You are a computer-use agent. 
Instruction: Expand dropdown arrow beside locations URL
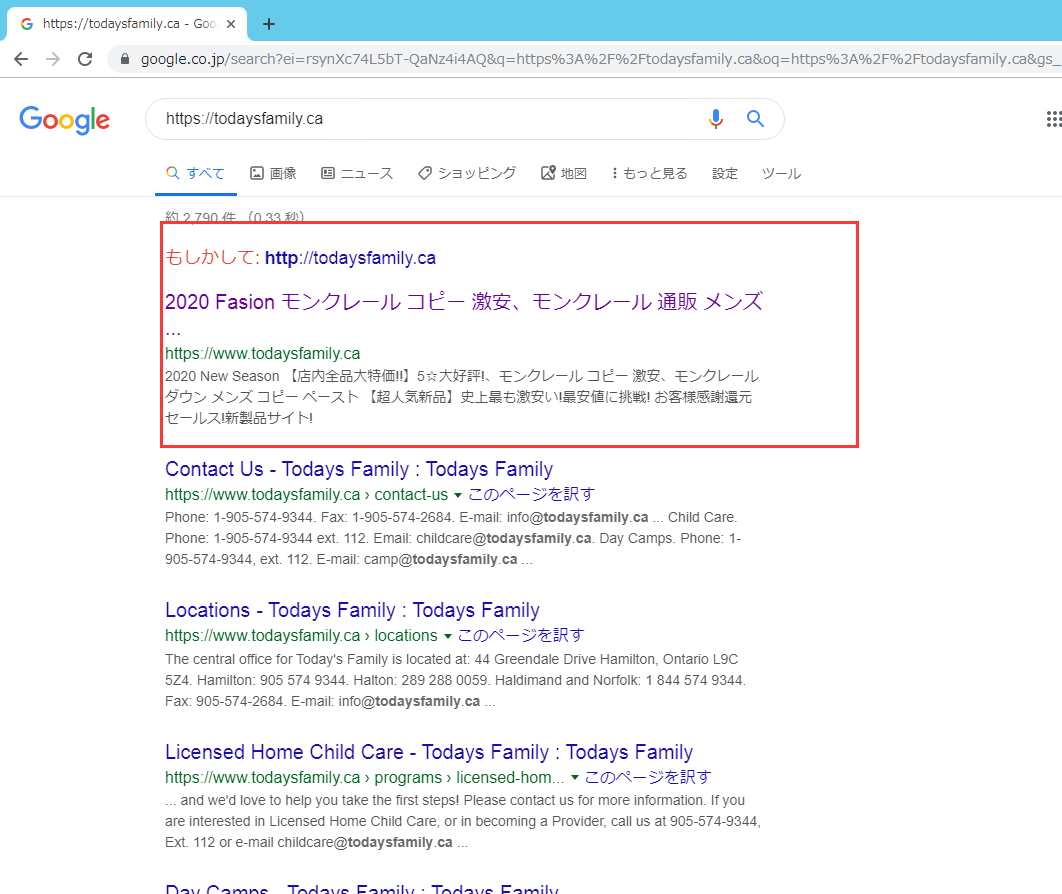[x=448, y=636]
